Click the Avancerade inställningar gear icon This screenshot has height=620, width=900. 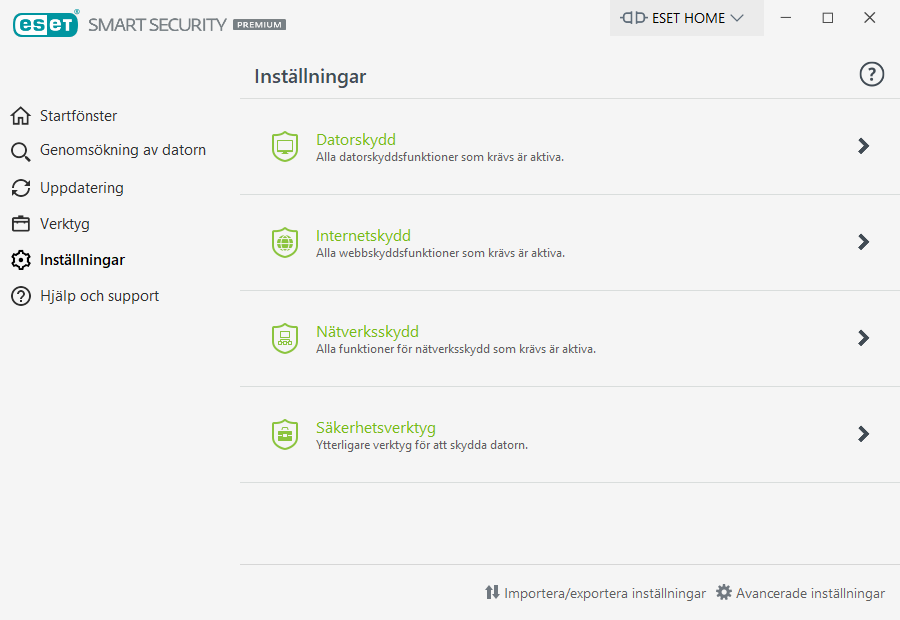(x=724, y=592)
